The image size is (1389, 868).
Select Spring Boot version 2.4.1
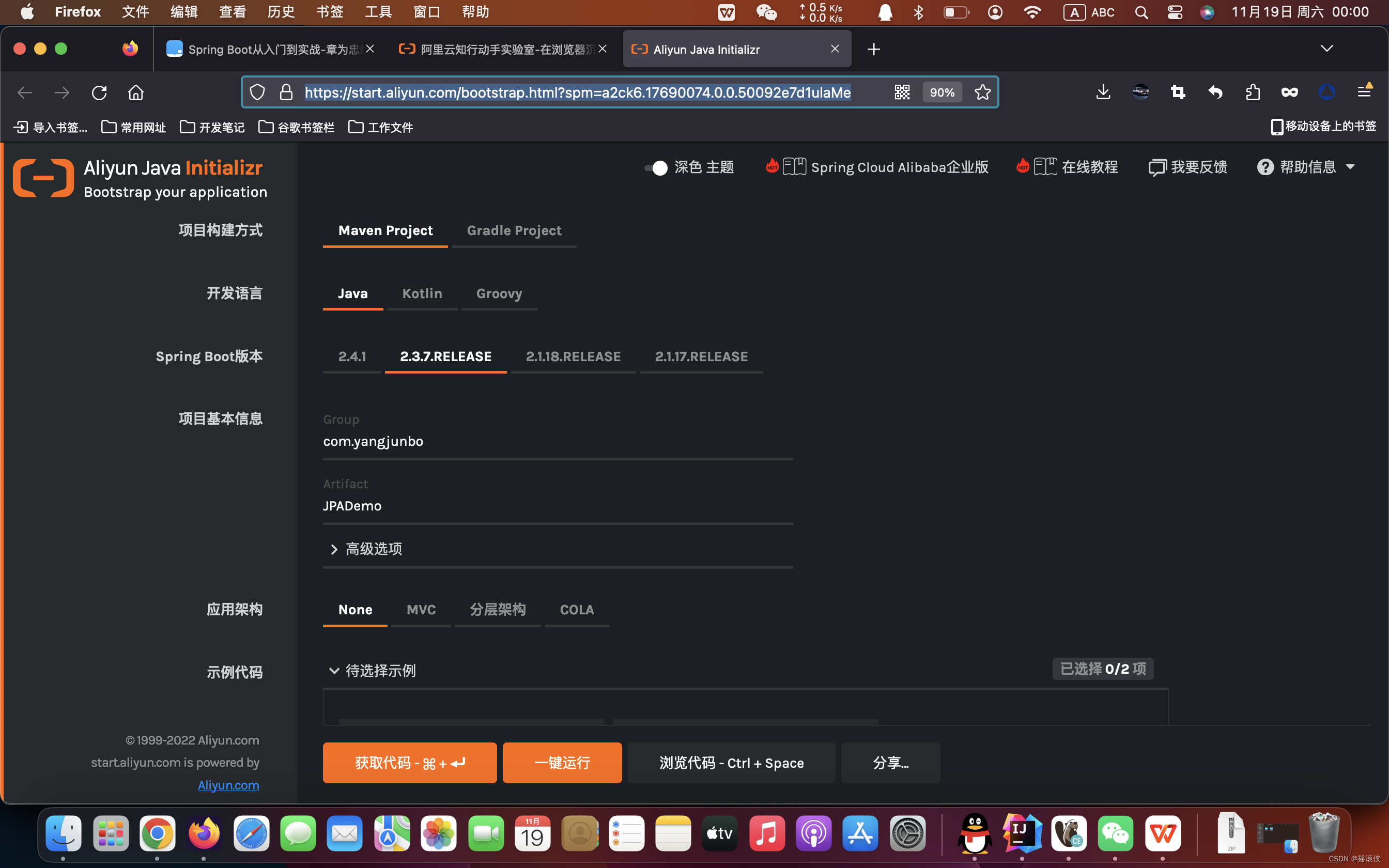352,356
